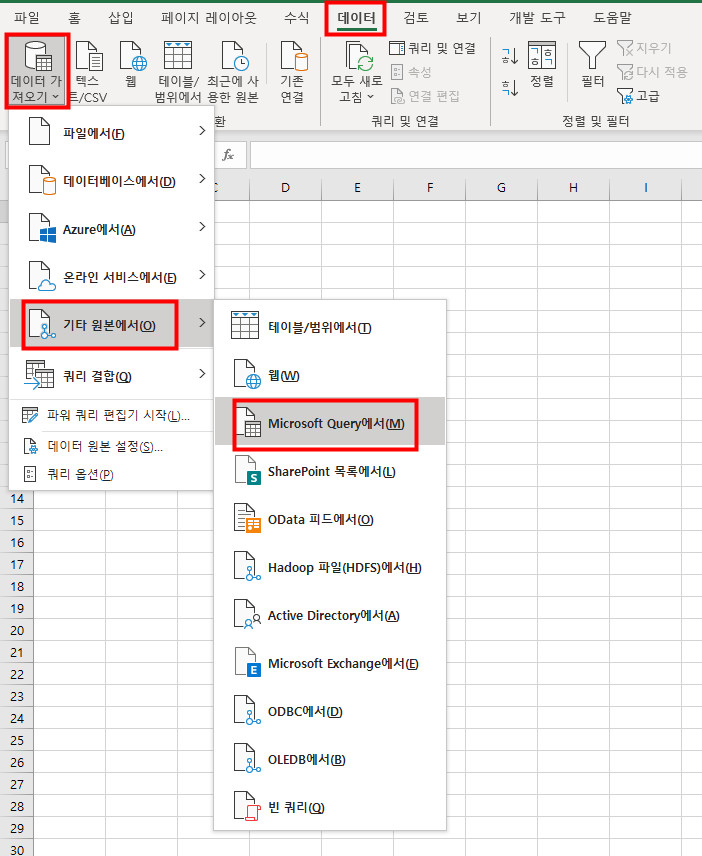Image resolution: width=702 pixels, height=856 pixels.
Task: Select column D header
Action: click(285, 188)
